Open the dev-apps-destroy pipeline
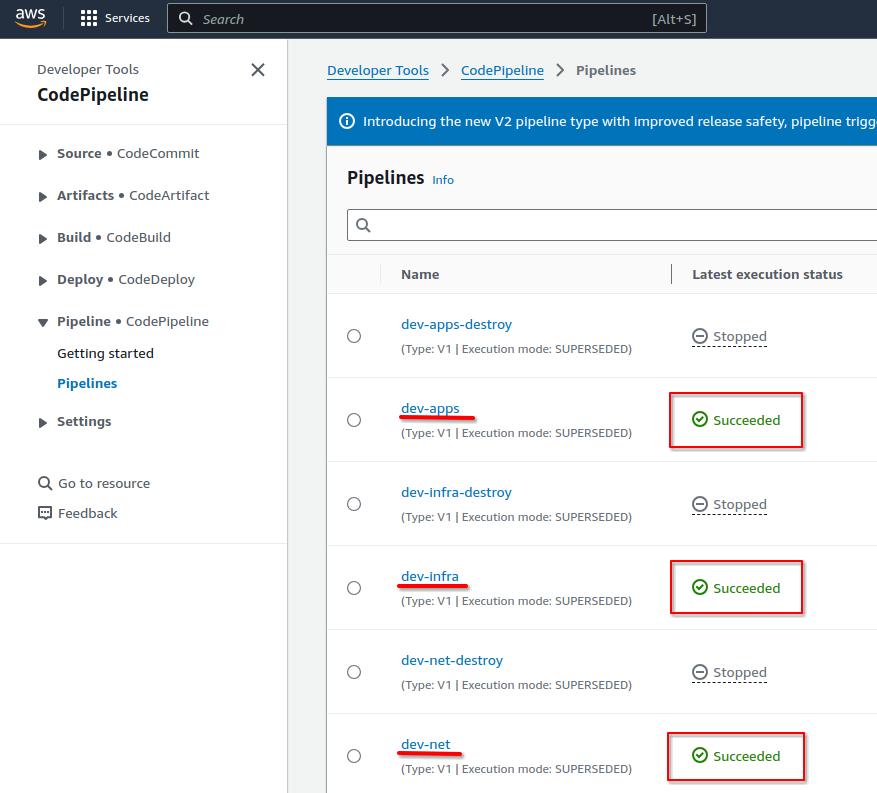This screenshot has width=877, height=793. tap(456, 324)
